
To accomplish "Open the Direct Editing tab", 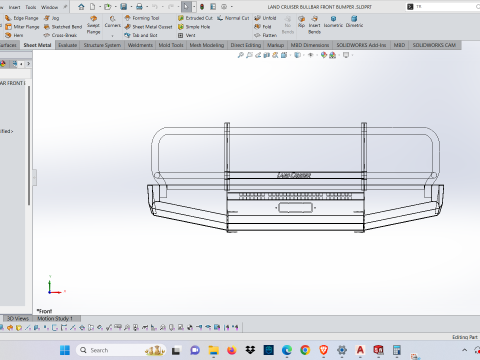I will point(246,45).
